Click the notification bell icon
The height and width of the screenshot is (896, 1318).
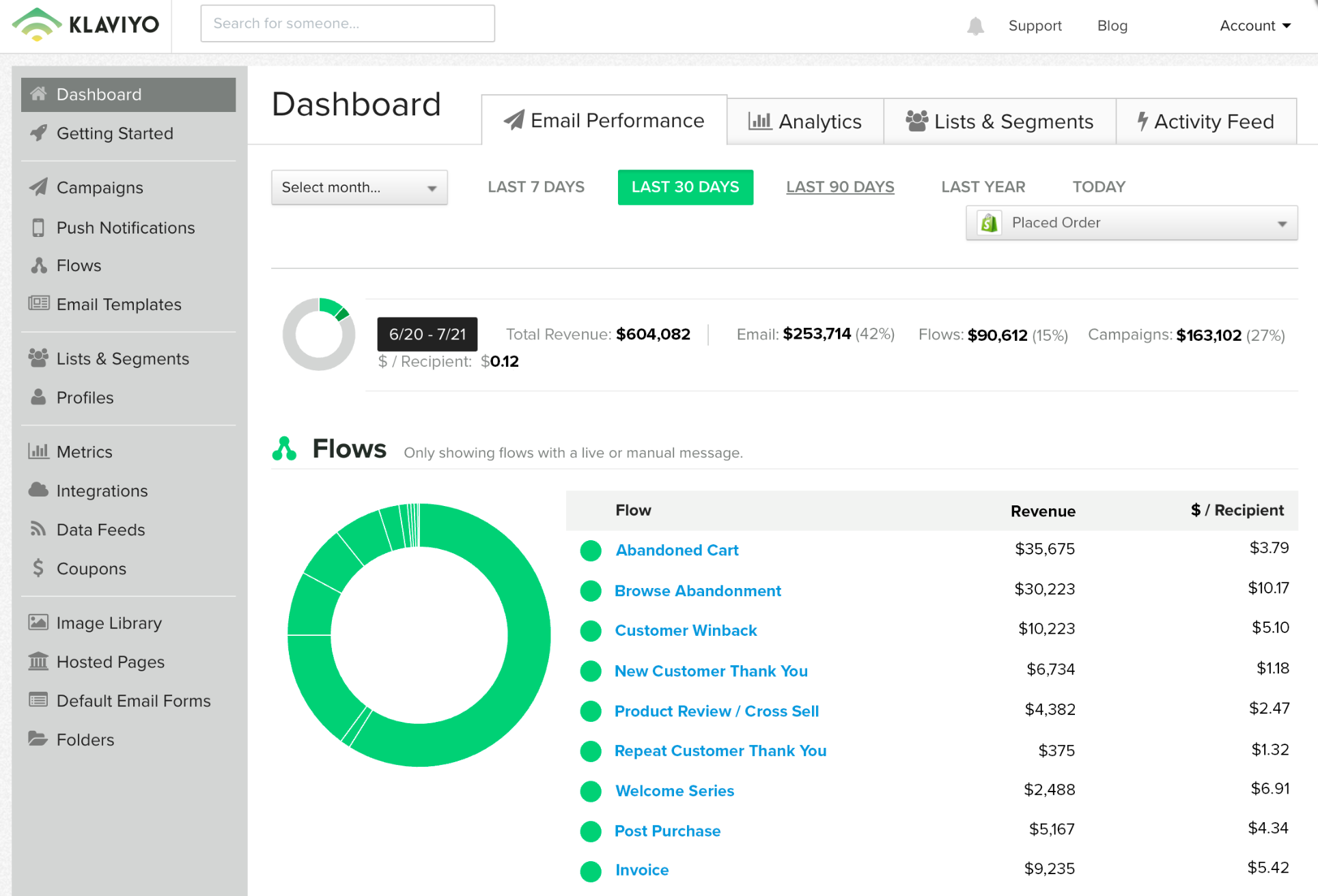click(975, 26)
